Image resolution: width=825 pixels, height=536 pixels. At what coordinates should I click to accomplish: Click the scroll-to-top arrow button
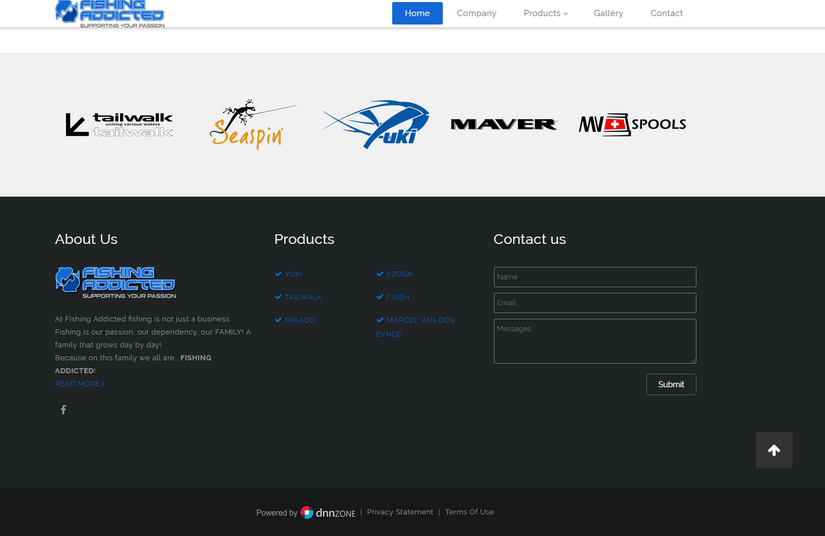coord(774,450)
